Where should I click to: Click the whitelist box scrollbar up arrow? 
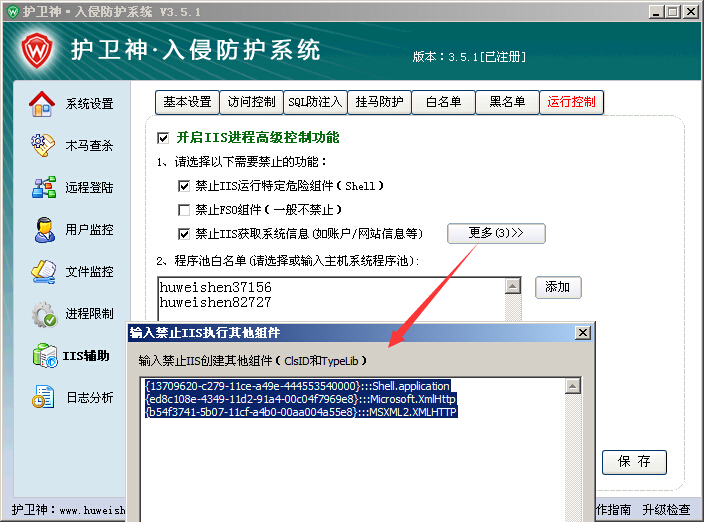[513, 286]
